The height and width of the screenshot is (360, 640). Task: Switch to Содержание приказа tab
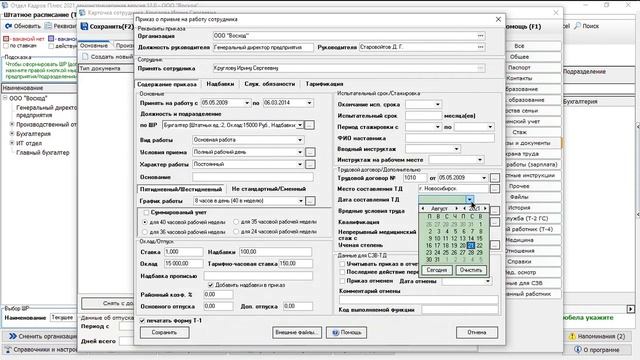pos(167,84)
